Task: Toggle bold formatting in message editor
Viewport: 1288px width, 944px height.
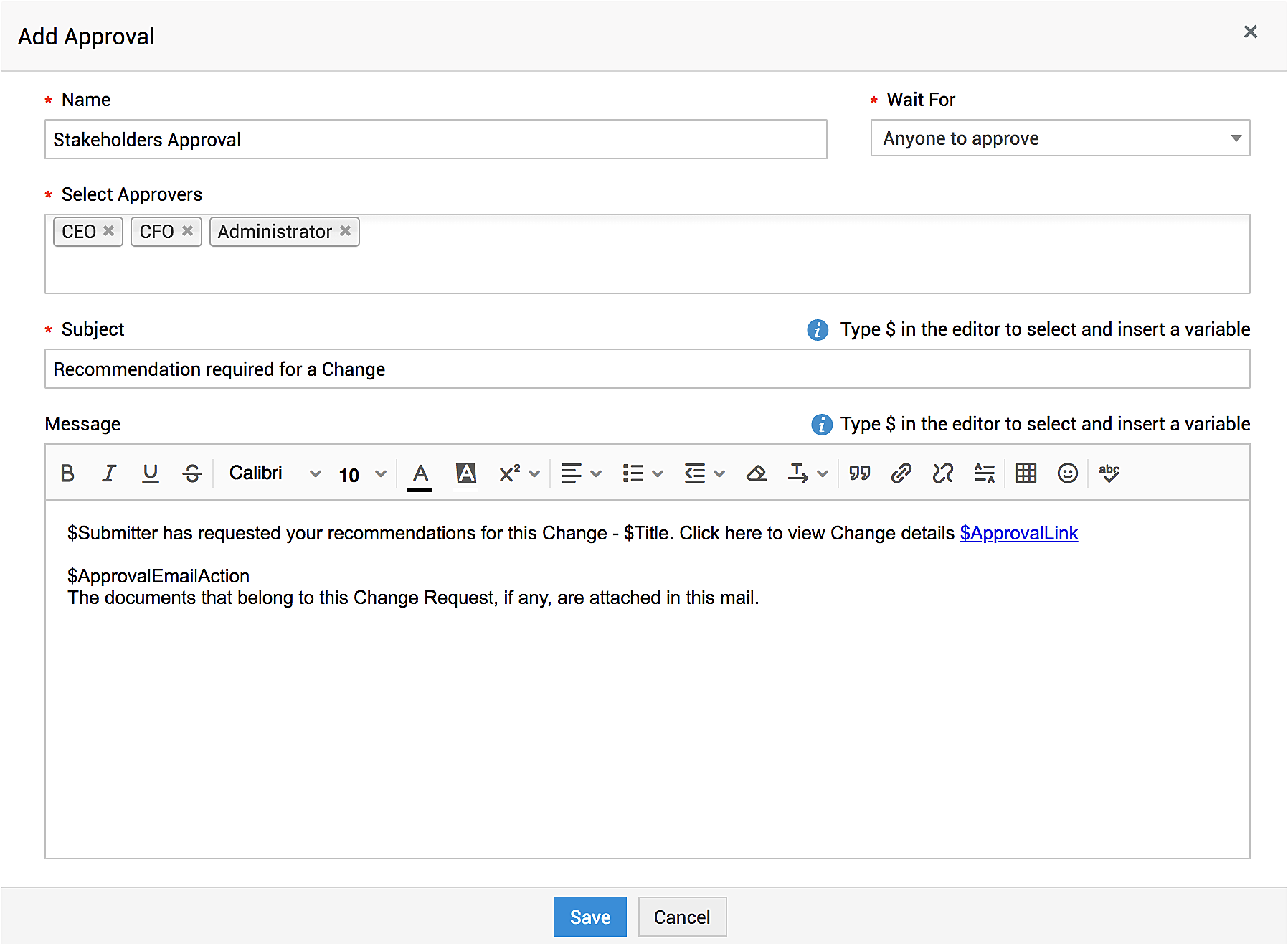Action: 67,473
